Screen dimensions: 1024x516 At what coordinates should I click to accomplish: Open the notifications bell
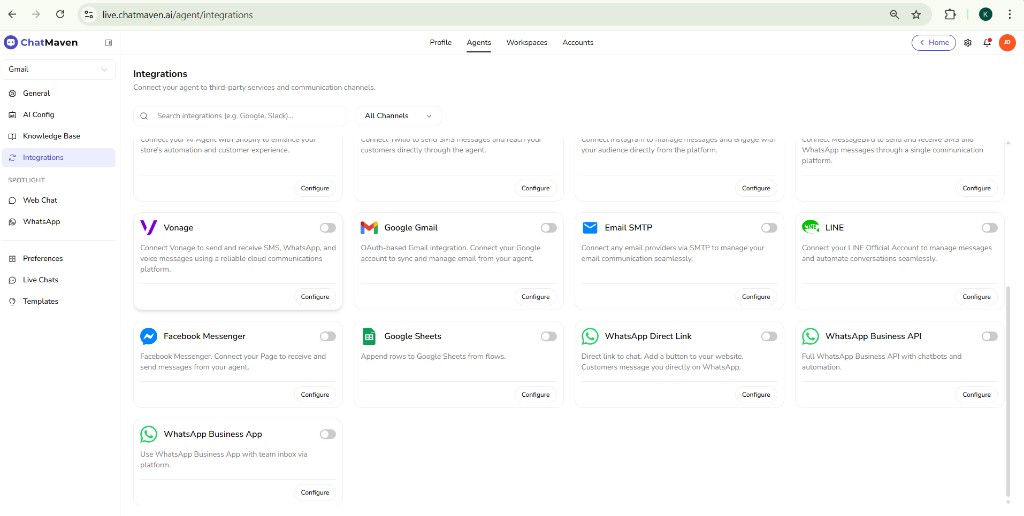(987, 42)
